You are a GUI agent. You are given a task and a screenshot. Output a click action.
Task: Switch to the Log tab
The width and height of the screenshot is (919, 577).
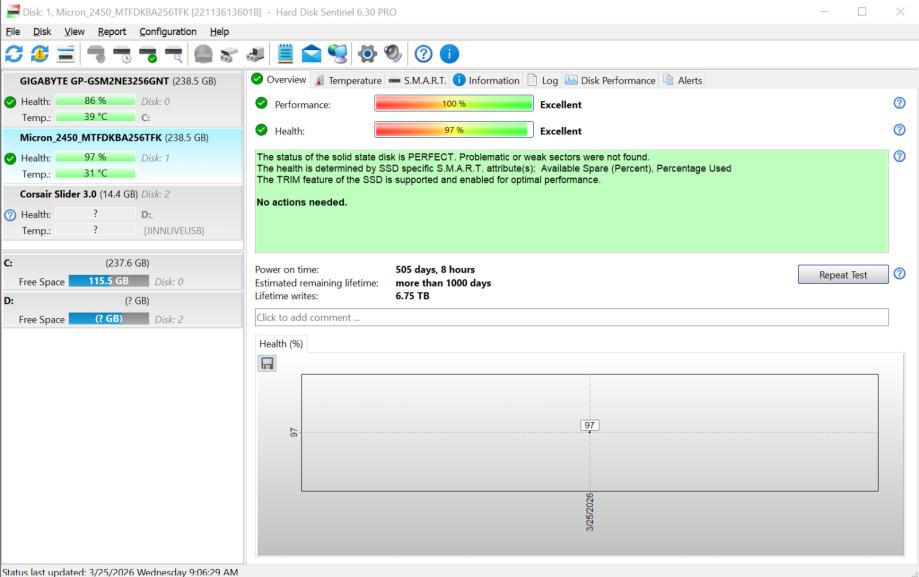point(543,80)
